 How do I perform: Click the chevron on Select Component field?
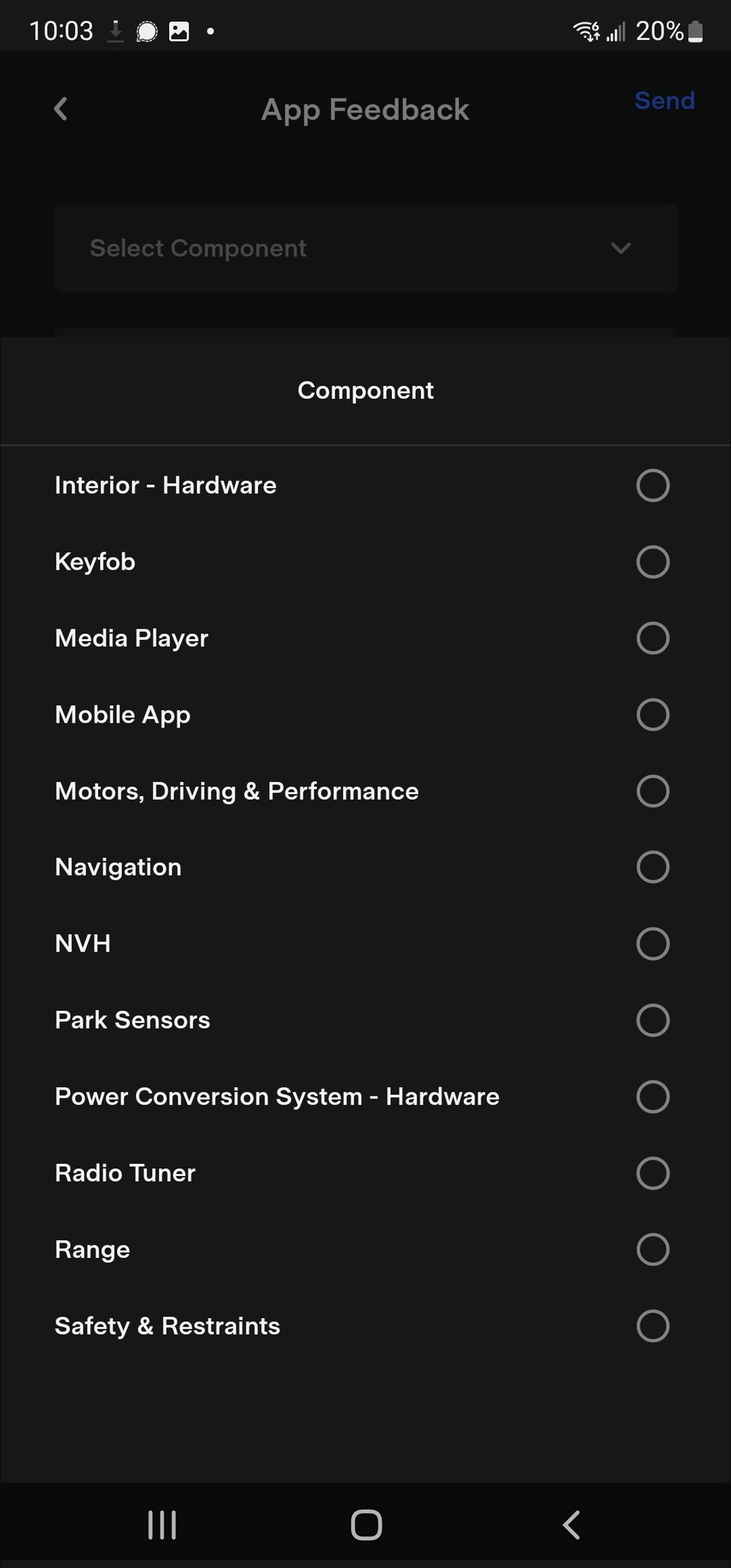(x=621, y=248)
